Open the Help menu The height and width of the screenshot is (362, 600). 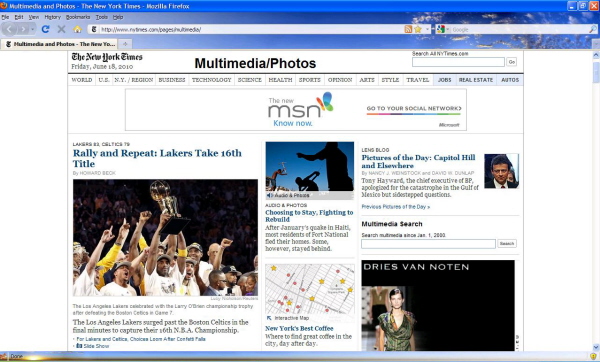(x=118, y=17)
